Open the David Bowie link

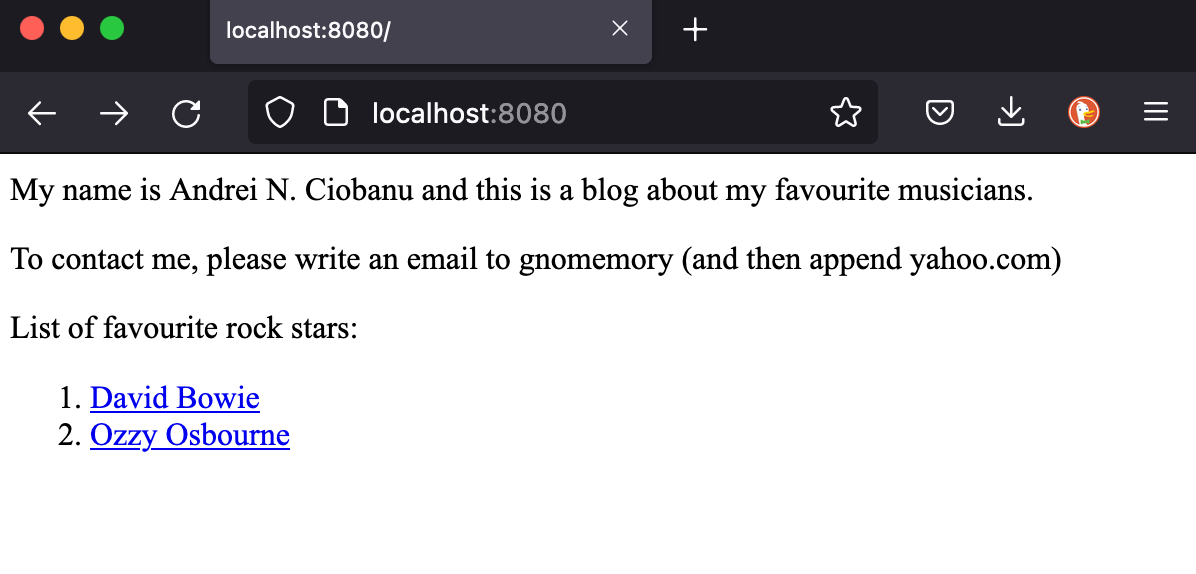pyautogui.click(x=175, y=398)
